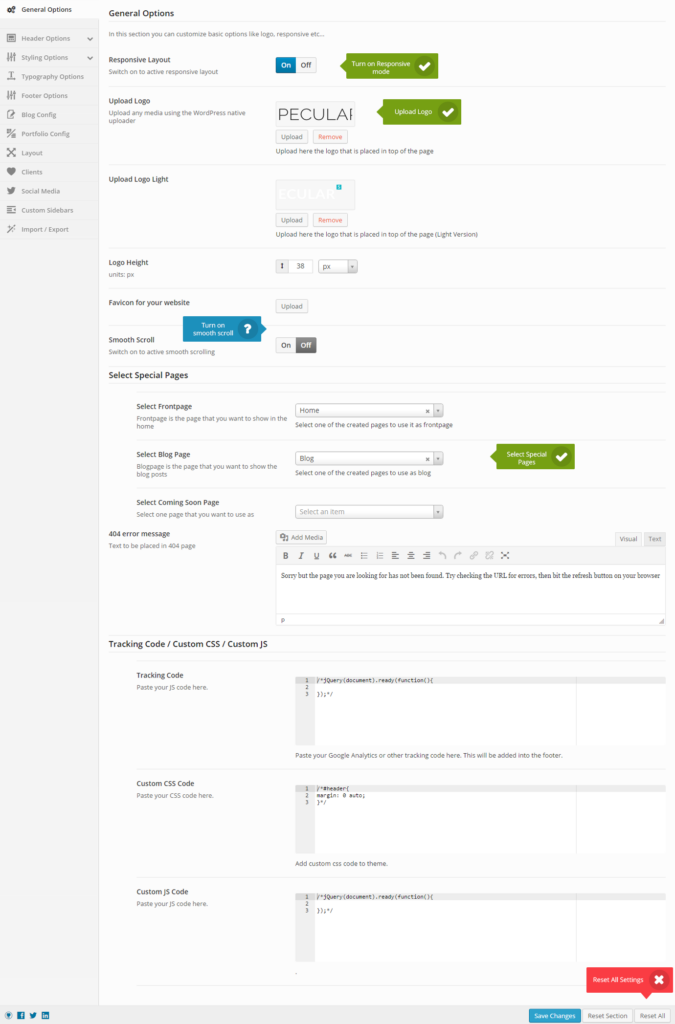Click the redo arrow in the editor toolbar
Viewport: 675px width, 1024px height.
tap(458, 556)
